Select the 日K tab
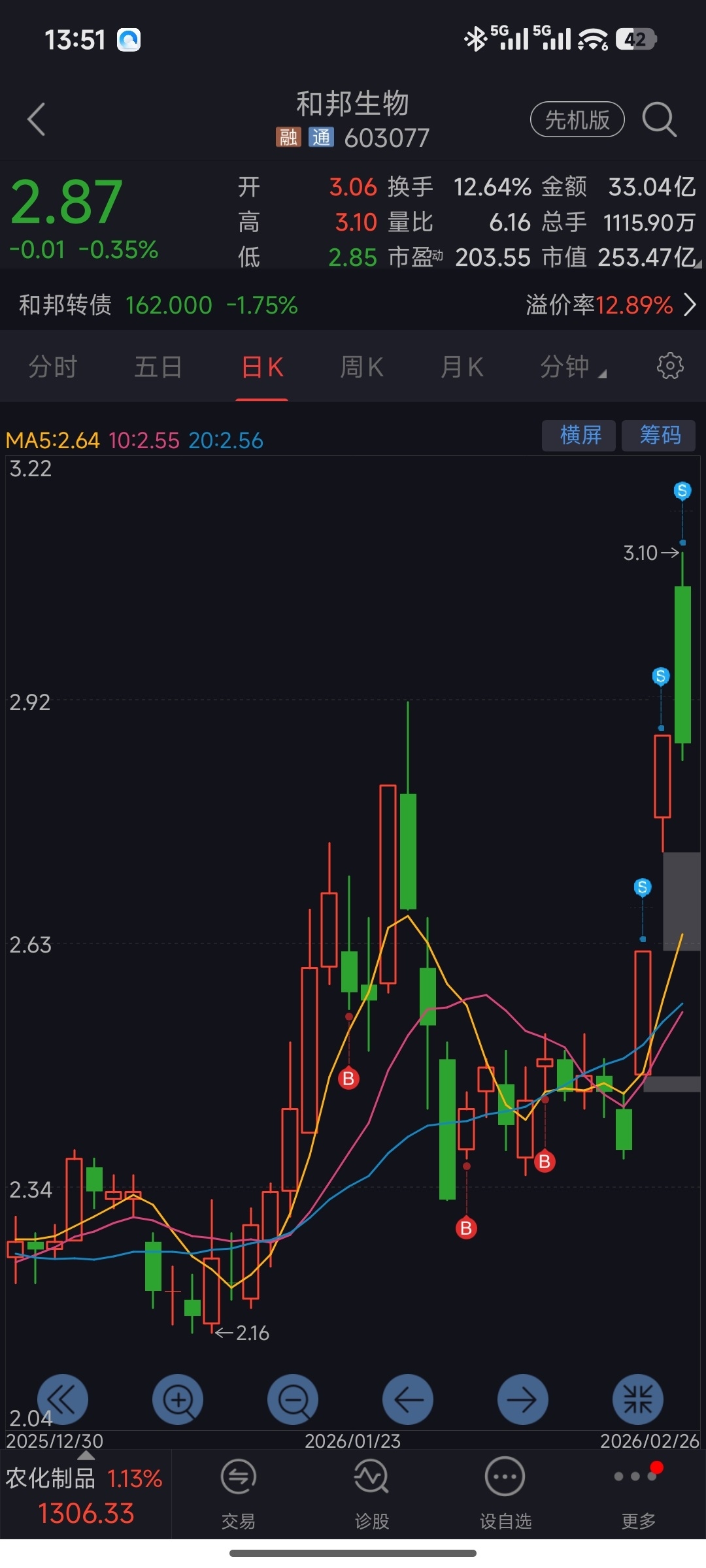The width and height of the screenshot is (706, 1568). click(x=262, y=367)
